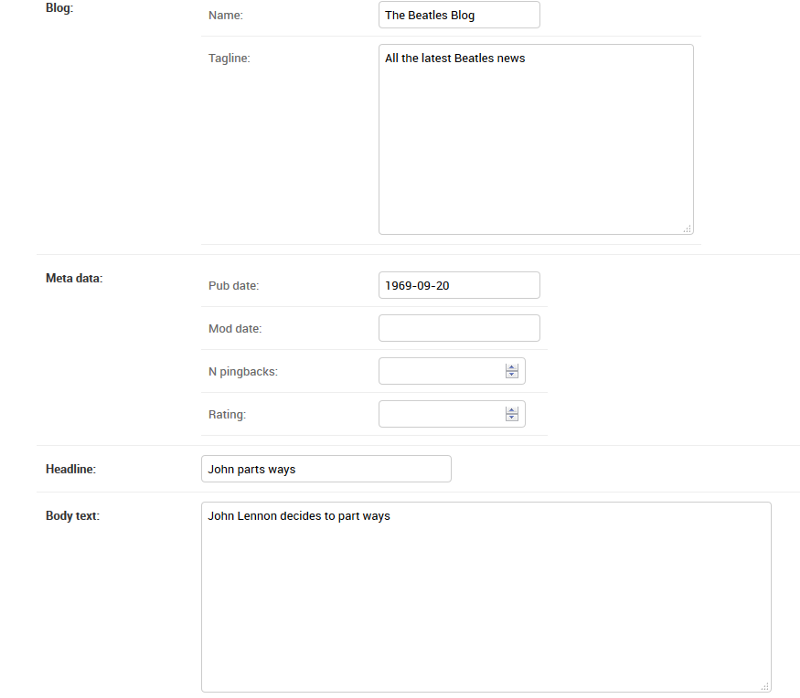Click the N pingbacks number field
Image resolution: width=800 pixels, height=698 pixels.
(x=452, y=371)
